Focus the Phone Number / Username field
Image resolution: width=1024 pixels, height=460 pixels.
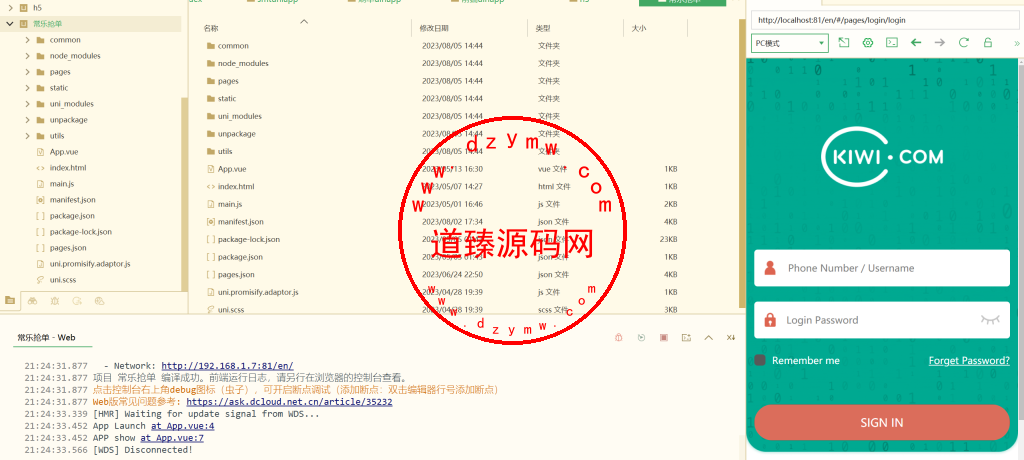(882, 268)
